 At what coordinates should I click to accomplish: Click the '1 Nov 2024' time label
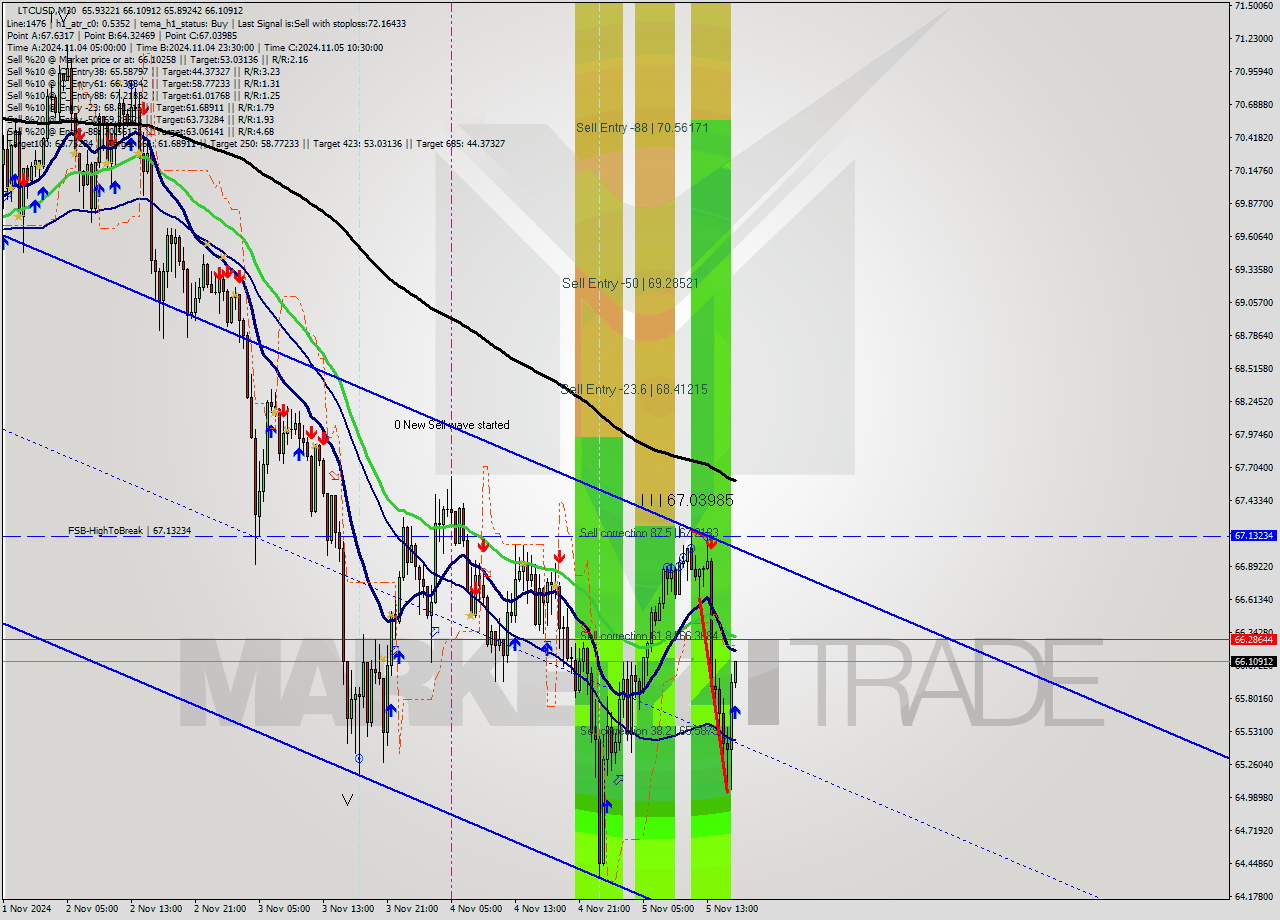click(27, 909)
